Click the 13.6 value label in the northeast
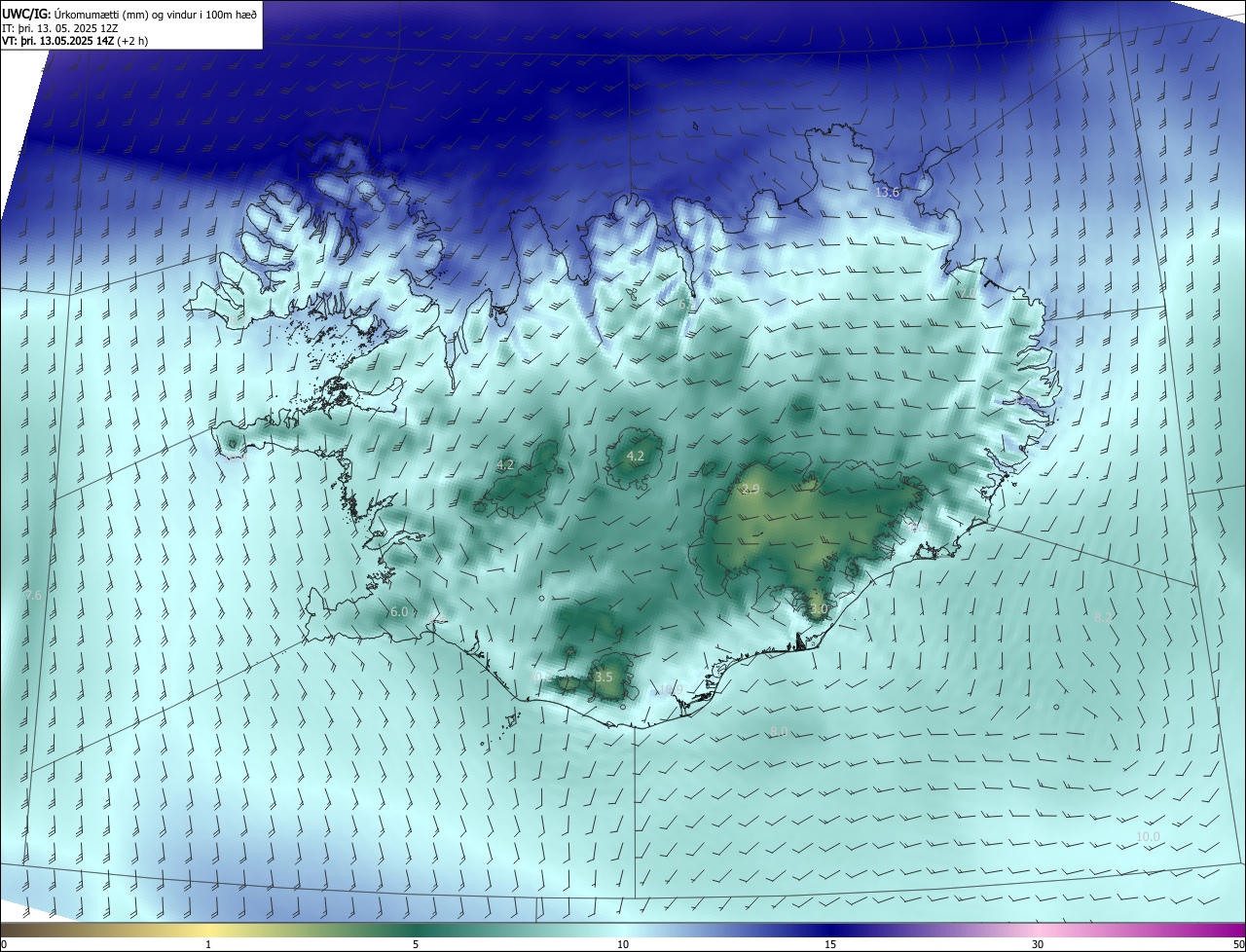Screen dimensions: 1246x952 (x=887, y=193)
